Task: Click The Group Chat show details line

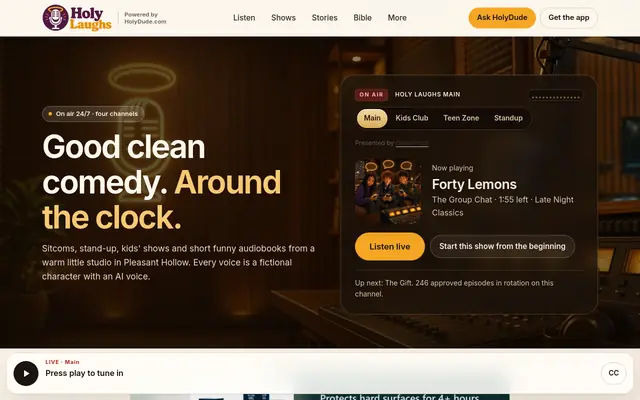Action: tap(503, 206)
